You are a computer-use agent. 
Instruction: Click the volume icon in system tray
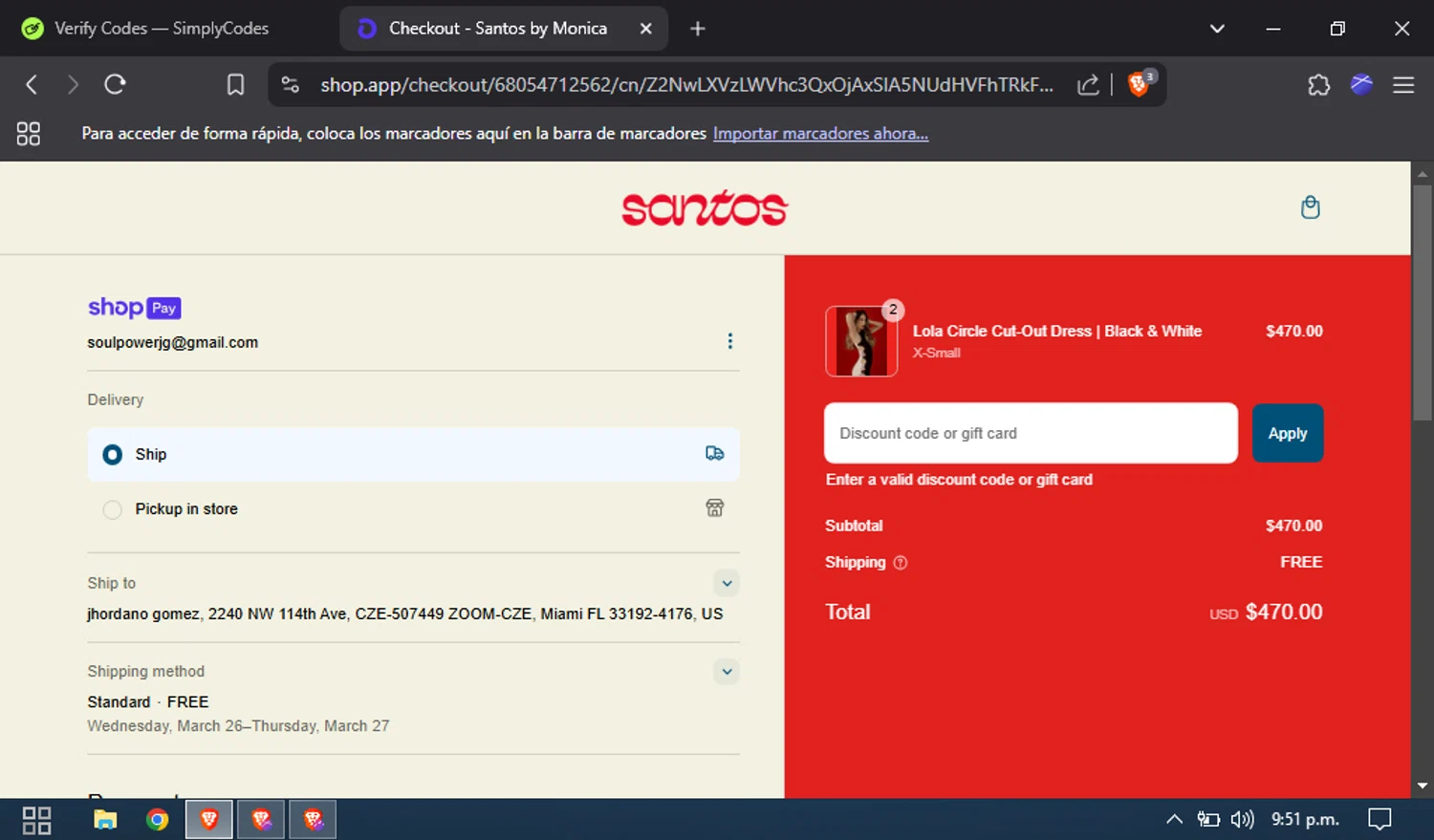point(1242,819)
